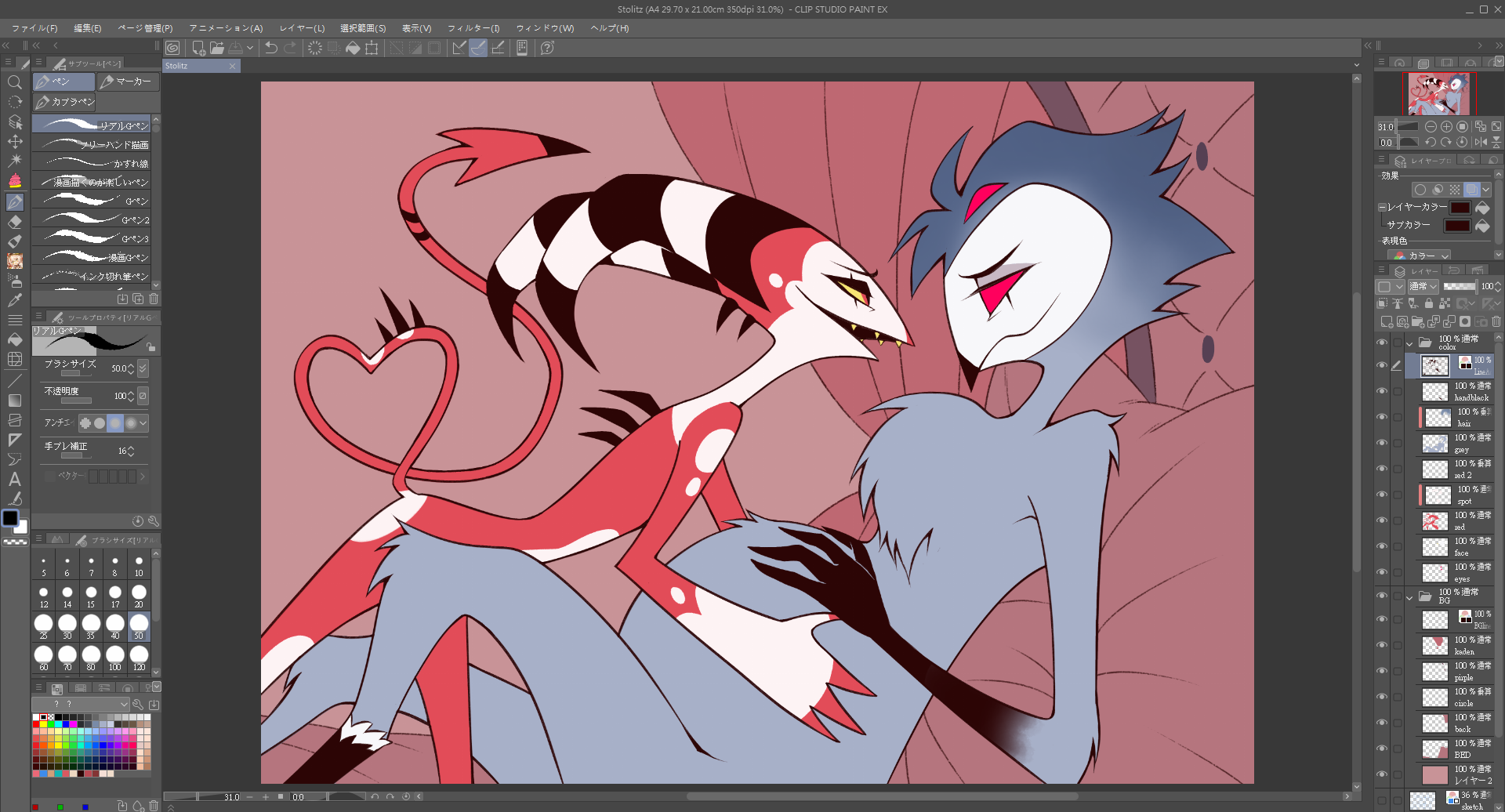This screenshot has width=1505, height=812.
Task: Open the ウィンドウ(W) menu
Action: coord(545,28)
